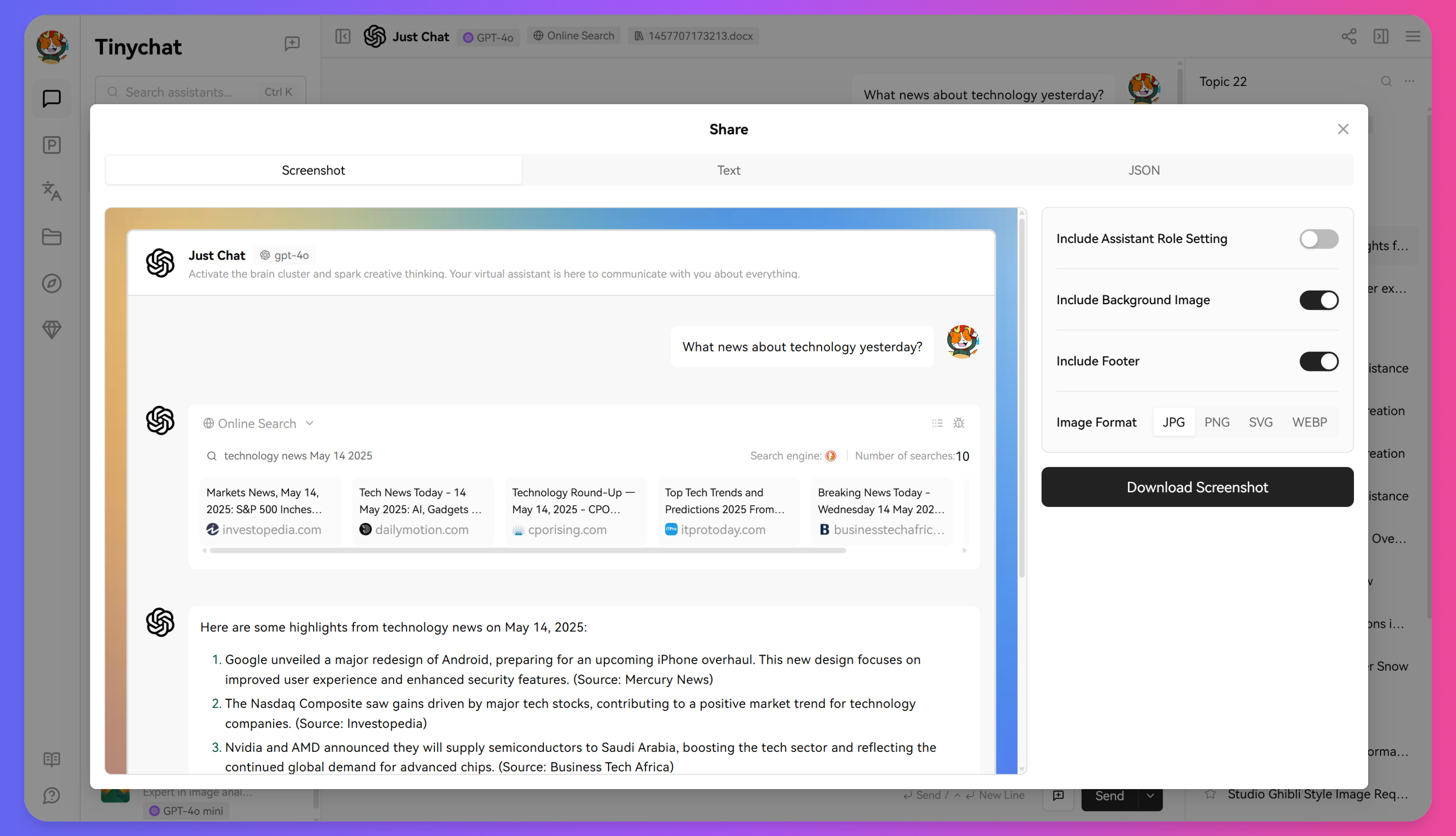The width and height of the screenshot is (1456, 836).
Task: Click the left arrow of results scrollbar
Action: pos(204,550)
